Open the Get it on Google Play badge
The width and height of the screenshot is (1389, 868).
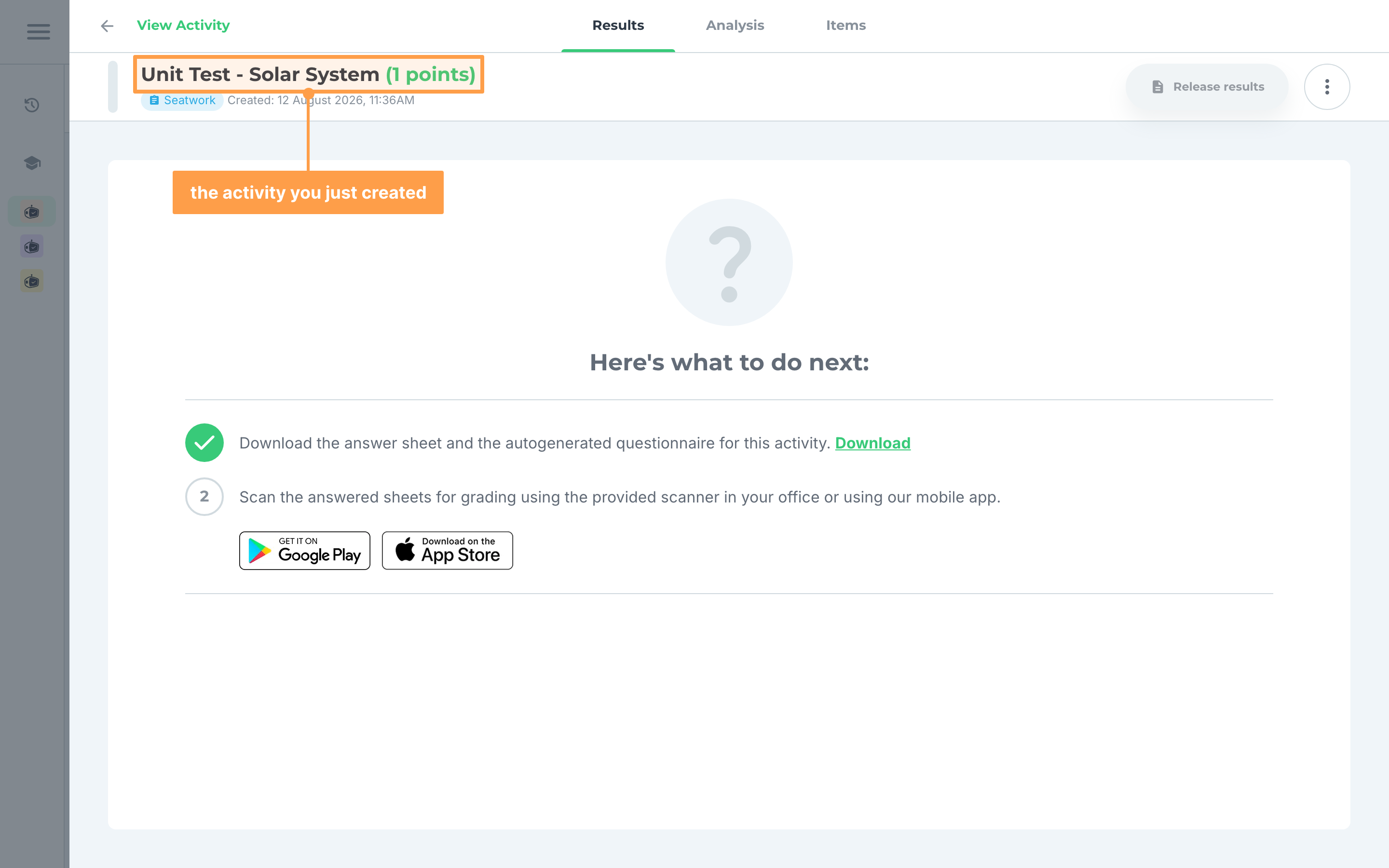pyautogui.click(x=305, y=551)
